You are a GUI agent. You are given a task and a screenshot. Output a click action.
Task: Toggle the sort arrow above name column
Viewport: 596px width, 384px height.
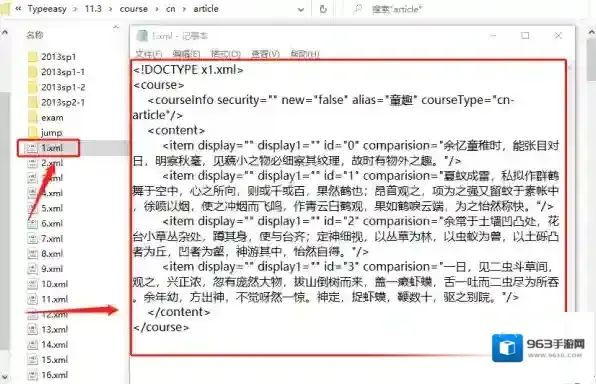point(116,27)
